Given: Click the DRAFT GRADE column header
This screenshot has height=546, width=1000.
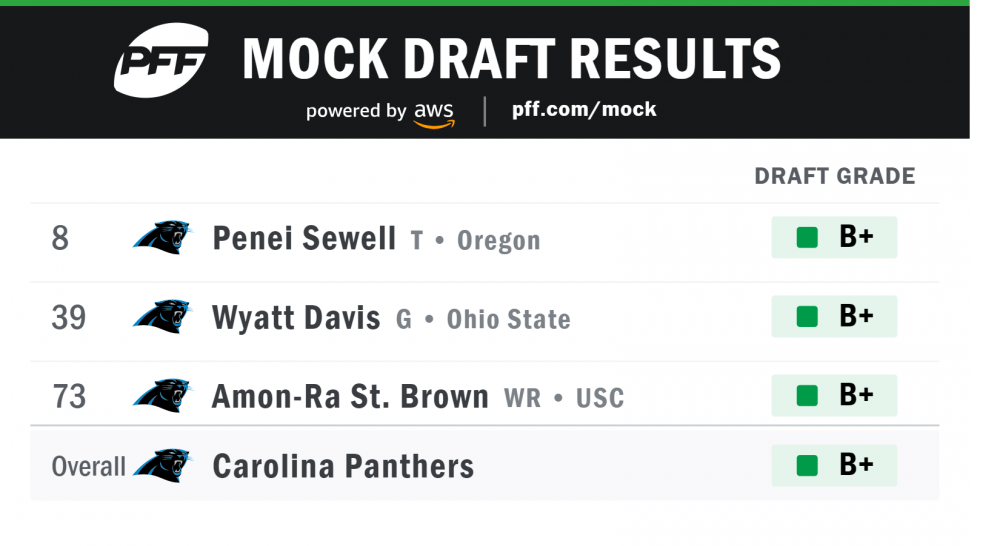Looking at the screenshot, I should tap(834, 177).
